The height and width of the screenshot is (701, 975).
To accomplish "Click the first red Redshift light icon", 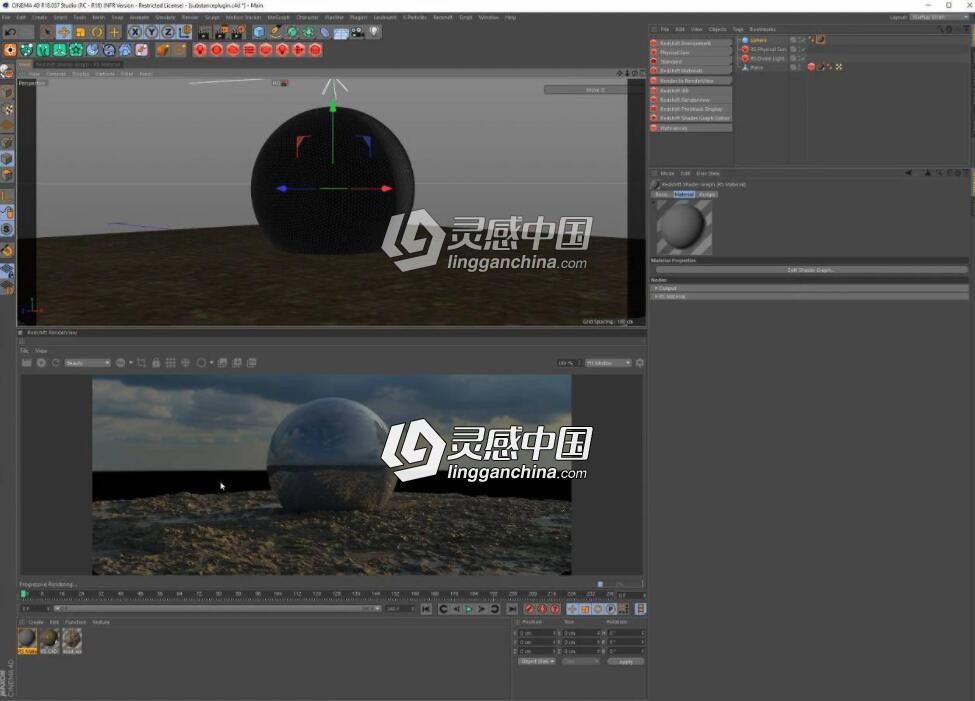I will (200, 50).
